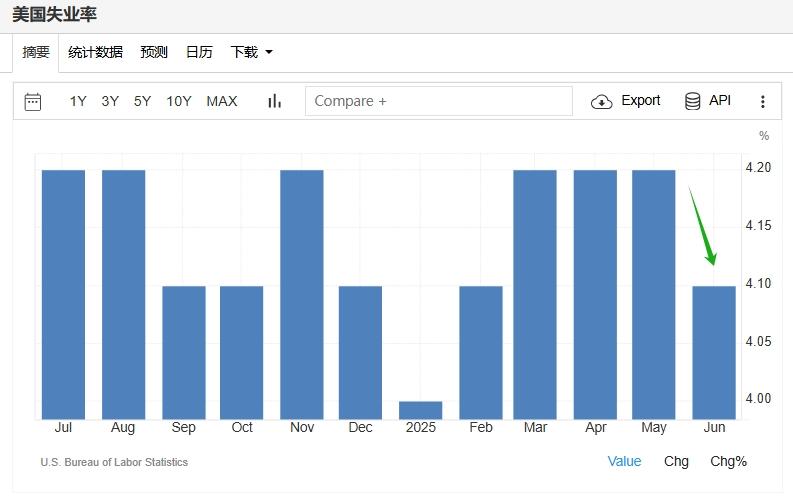The height and width of the screenshot is (503, 793).
Task: Switch chart to Chg view
Action: click(x=676, y=461)
